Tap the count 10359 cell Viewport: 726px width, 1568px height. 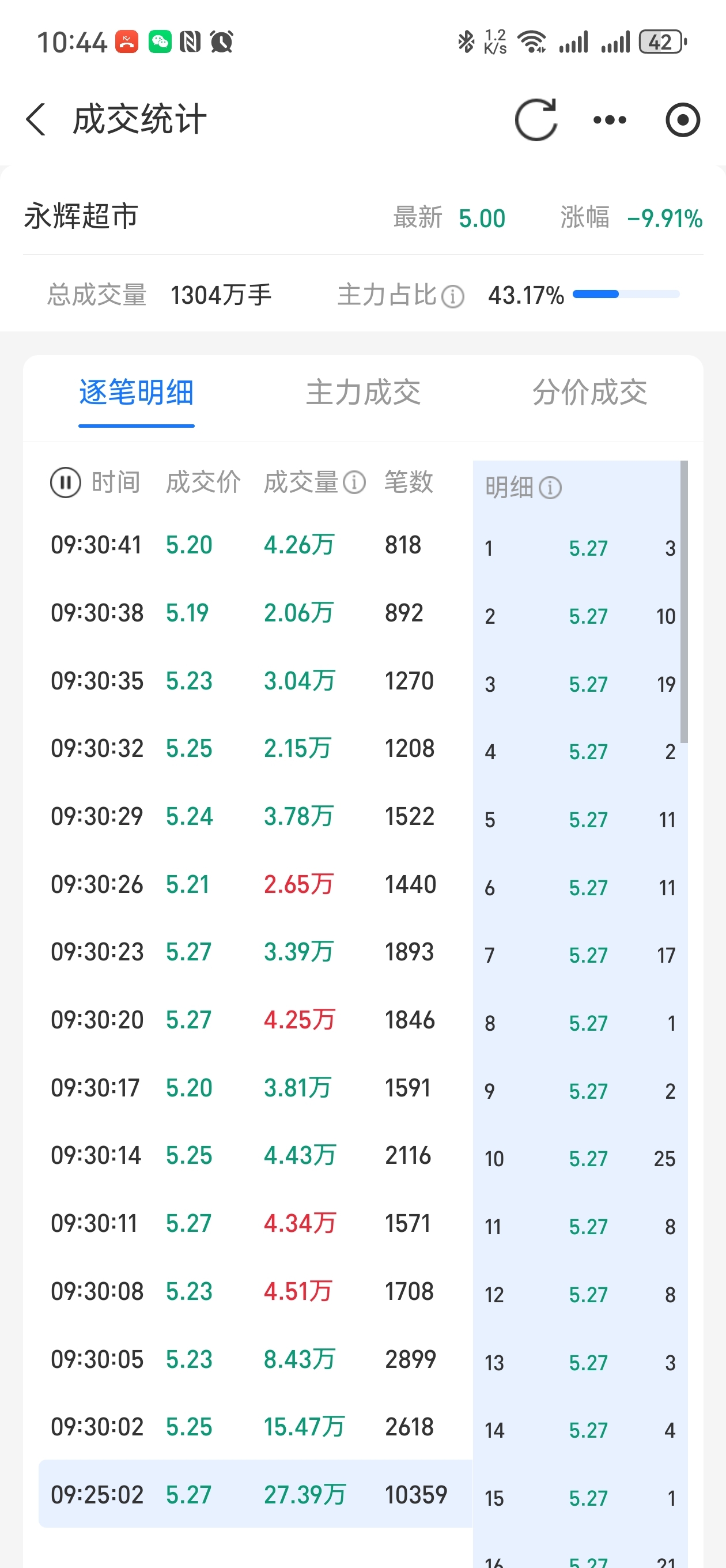point(416,1495)
